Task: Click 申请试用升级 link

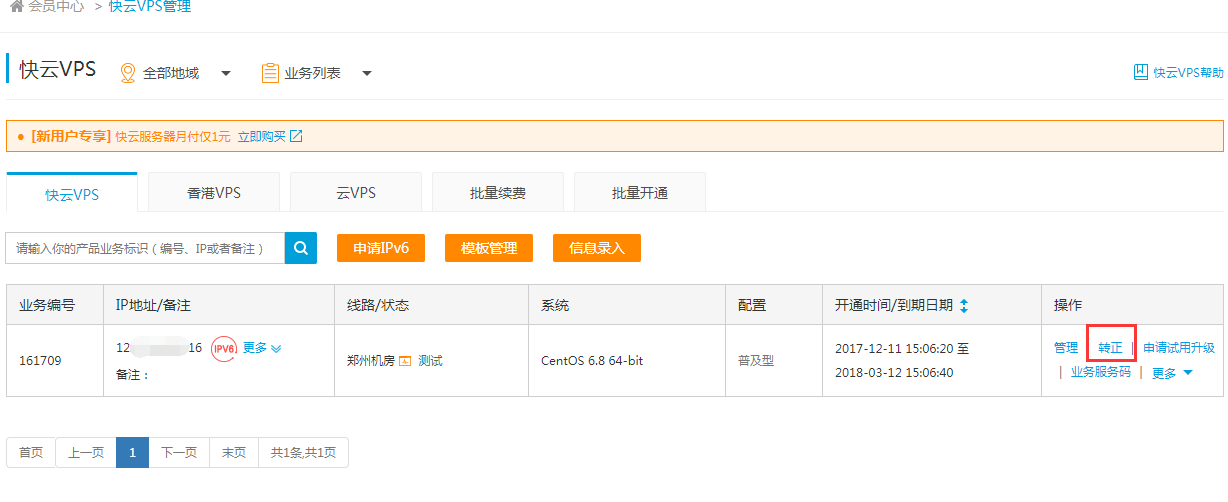Action: [x=1178, y=348]
